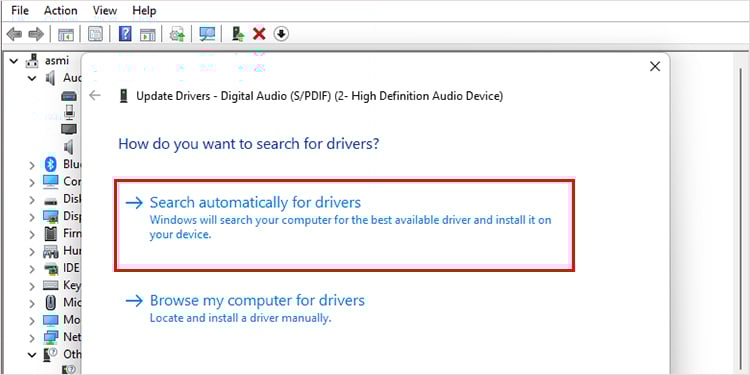Expand the Network adapters chevron
This screenshot has height=375, width=750.
click(x=32, y=338)
